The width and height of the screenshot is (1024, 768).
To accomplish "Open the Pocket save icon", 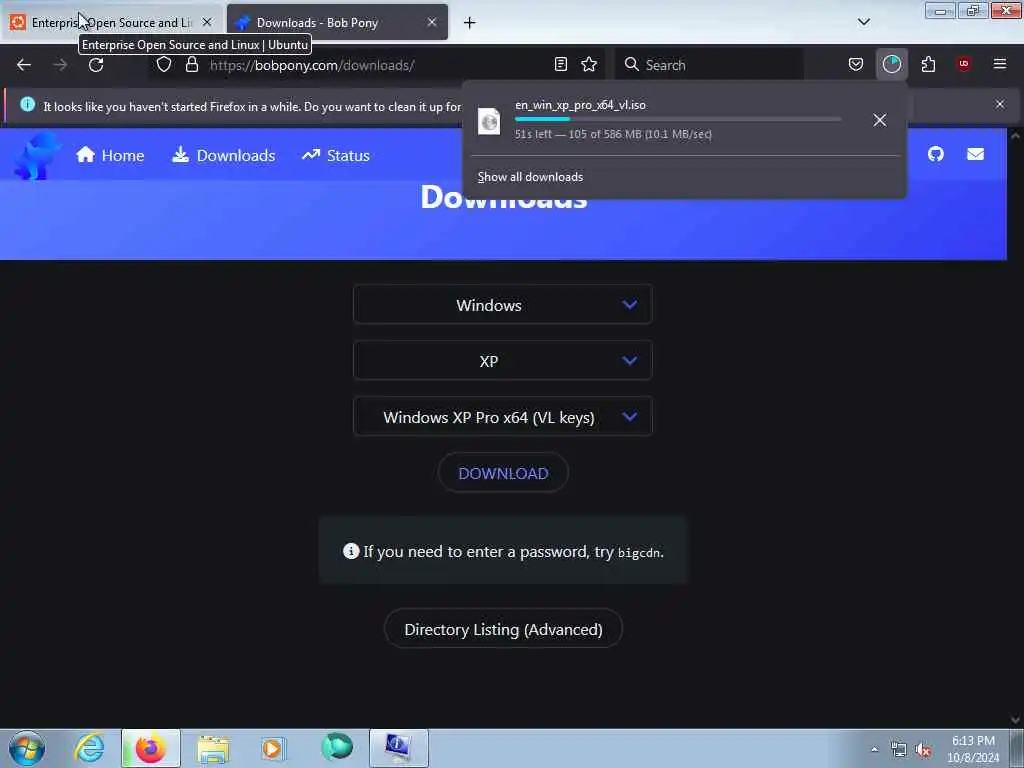I will tap(856, 64).
